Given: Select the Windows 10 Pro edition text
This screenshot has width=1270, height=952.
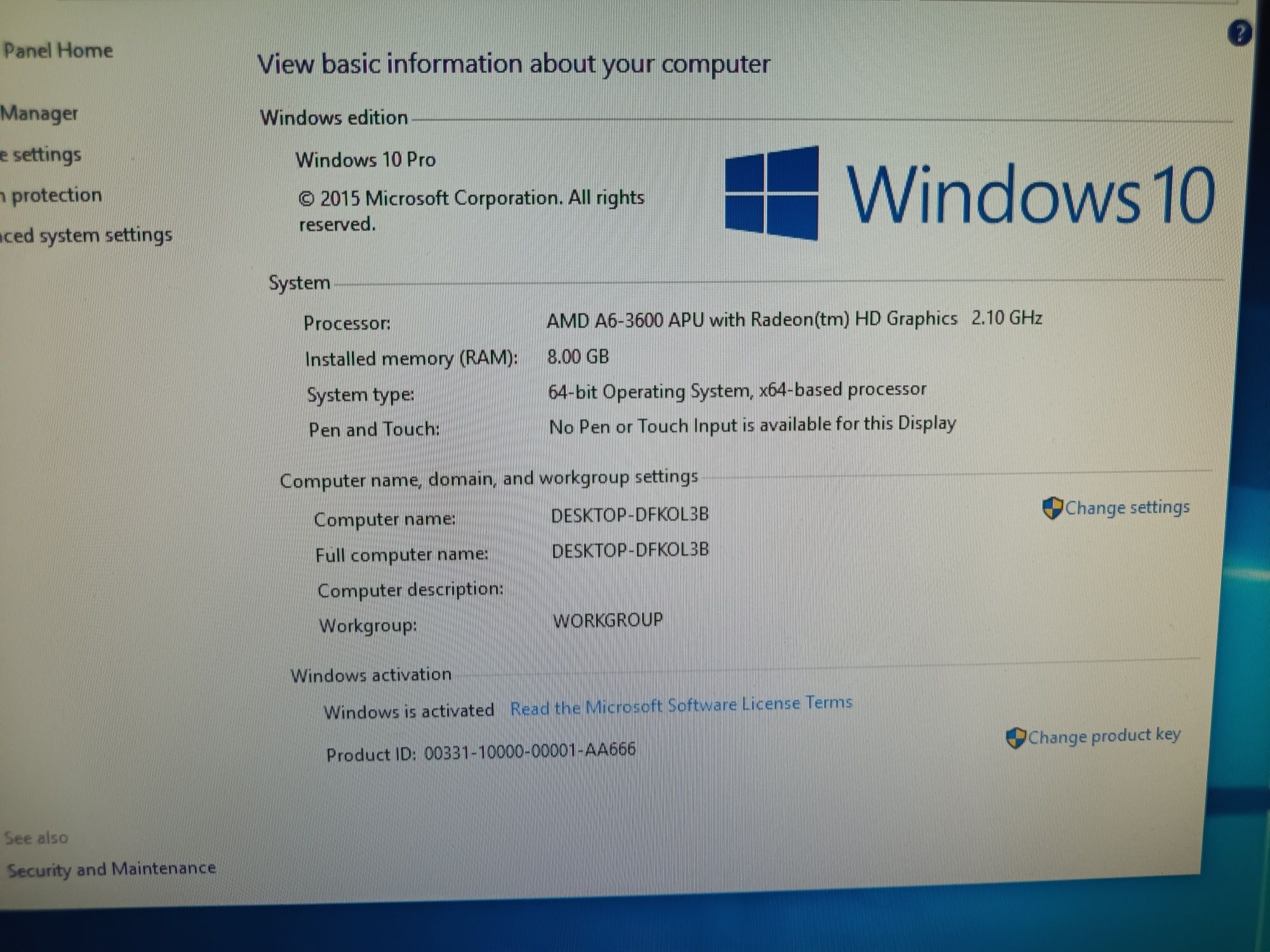Looking at the screenshot, I should [x=366, y=160].
